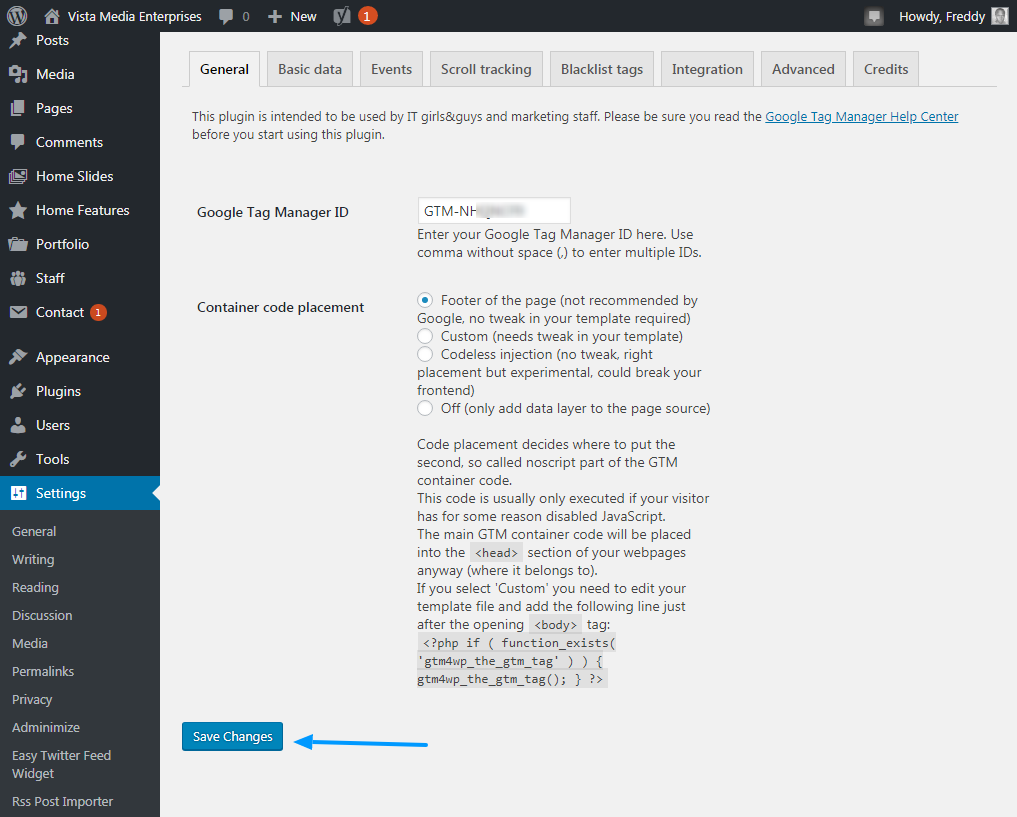Open Rss Post Importer settings
This screenshot has height=817, width=1017.
pyautogui.click(x=62, y=801)
